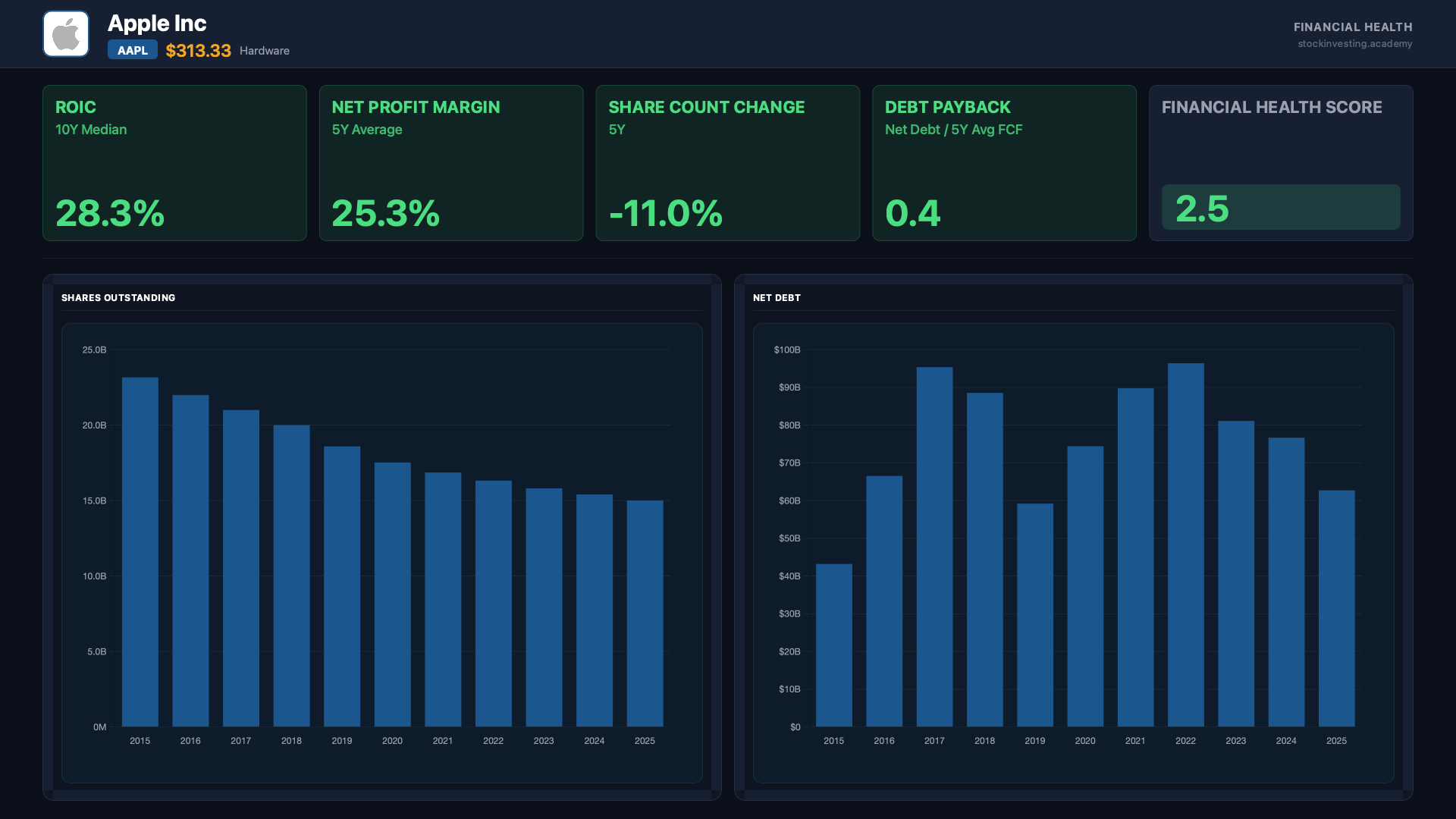Click the $100B axis label

(787, 350)
